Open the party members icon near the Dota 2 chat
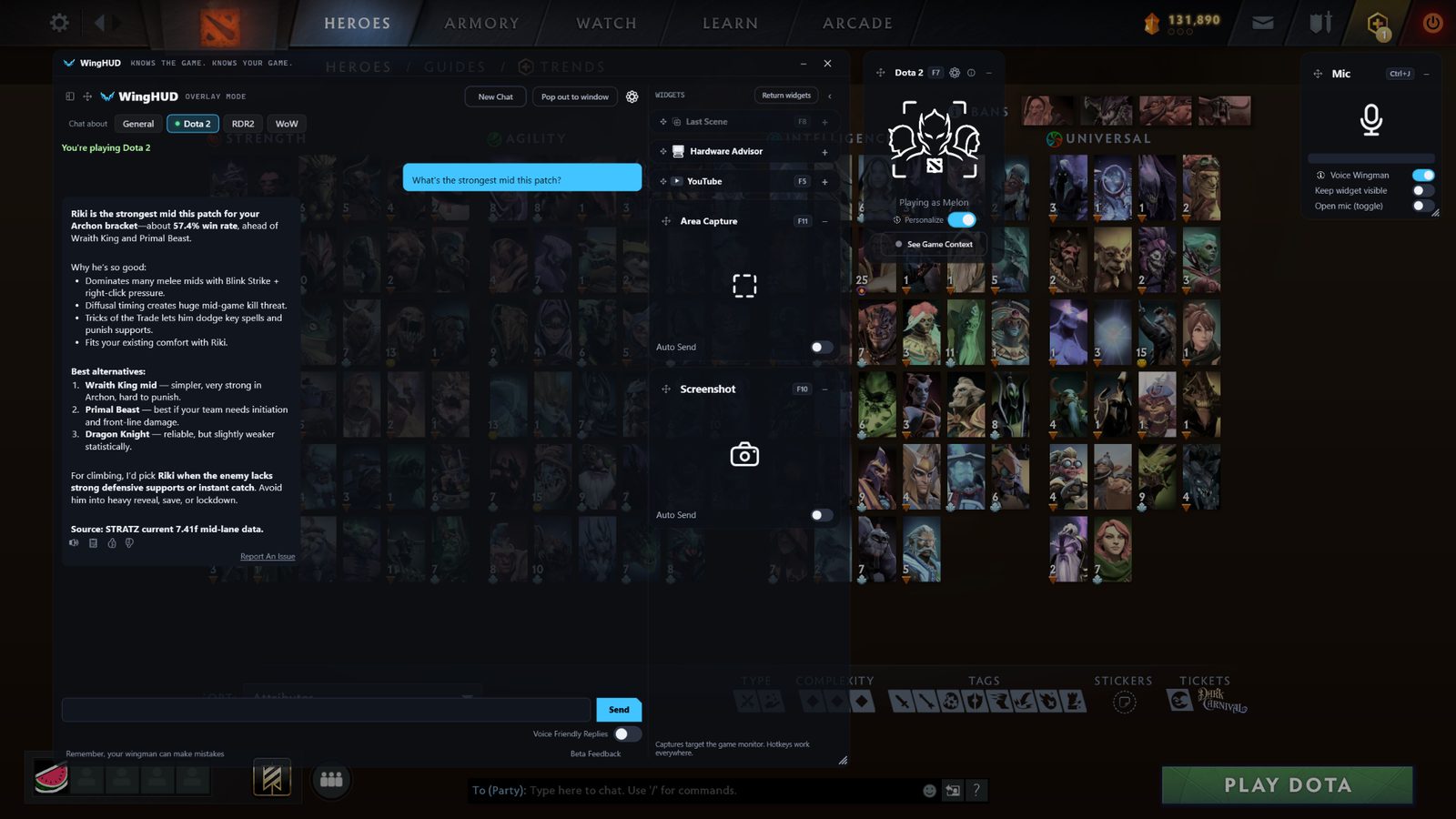Screen dimensions: 1456x819 [x=331, y=780]
